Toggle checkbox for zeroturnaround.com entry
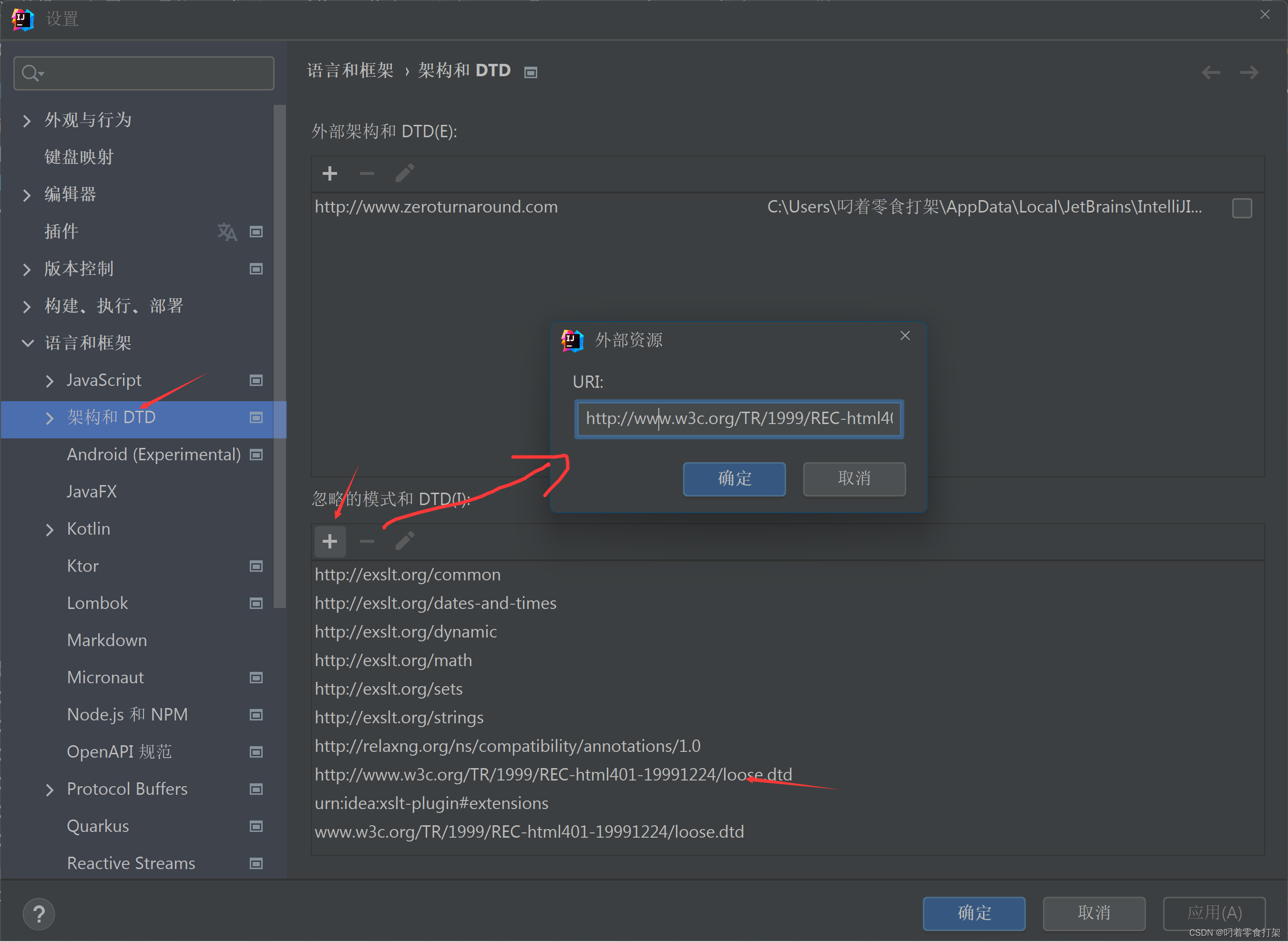The image size is (1288, 942). click(1242, 208)
